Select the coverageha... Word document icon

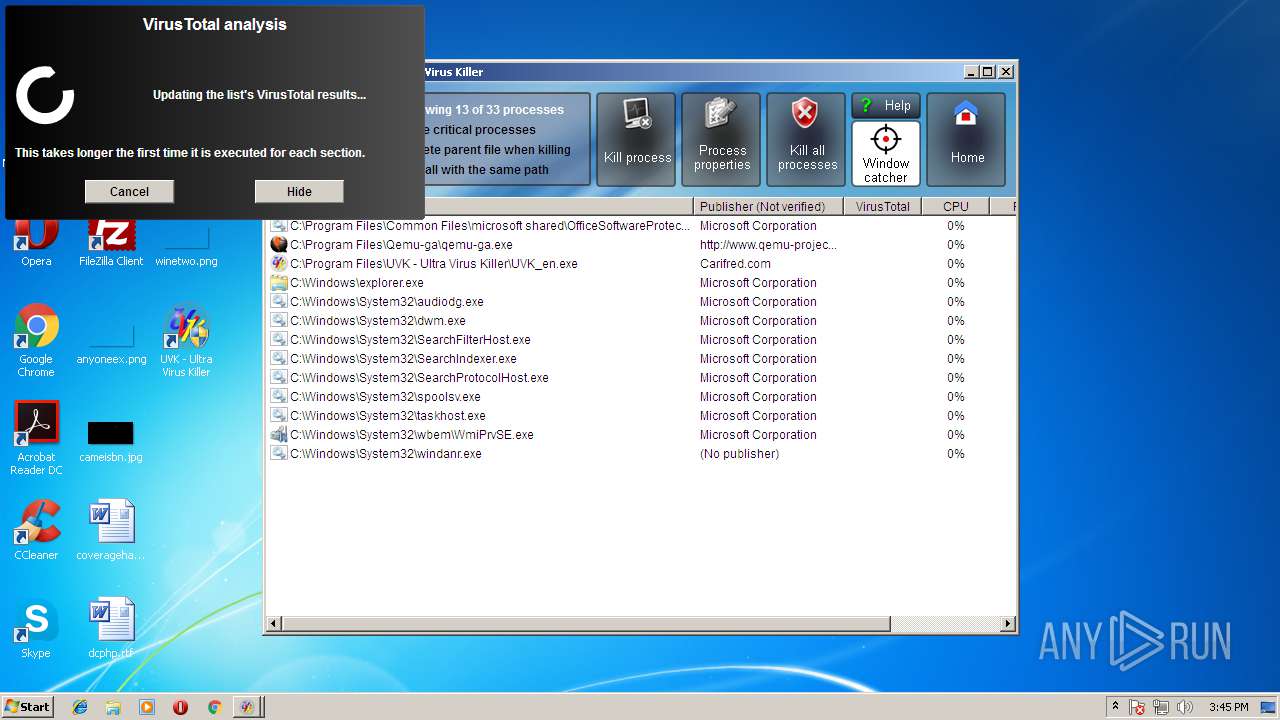pos(111,530)
